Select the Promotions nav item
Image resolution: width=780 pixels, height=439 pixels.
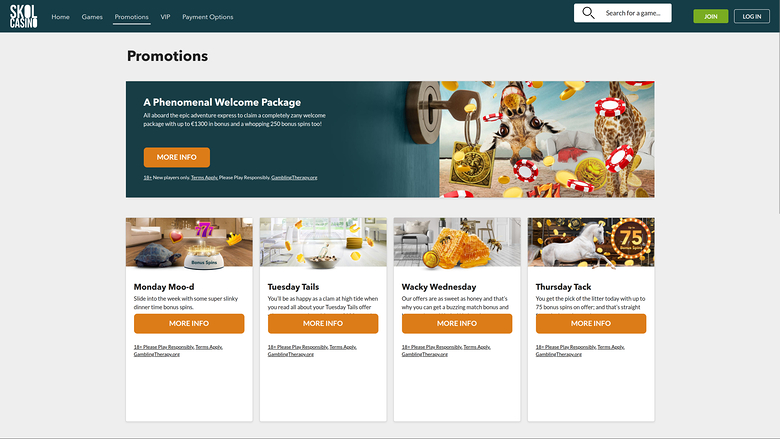point(131,17)
